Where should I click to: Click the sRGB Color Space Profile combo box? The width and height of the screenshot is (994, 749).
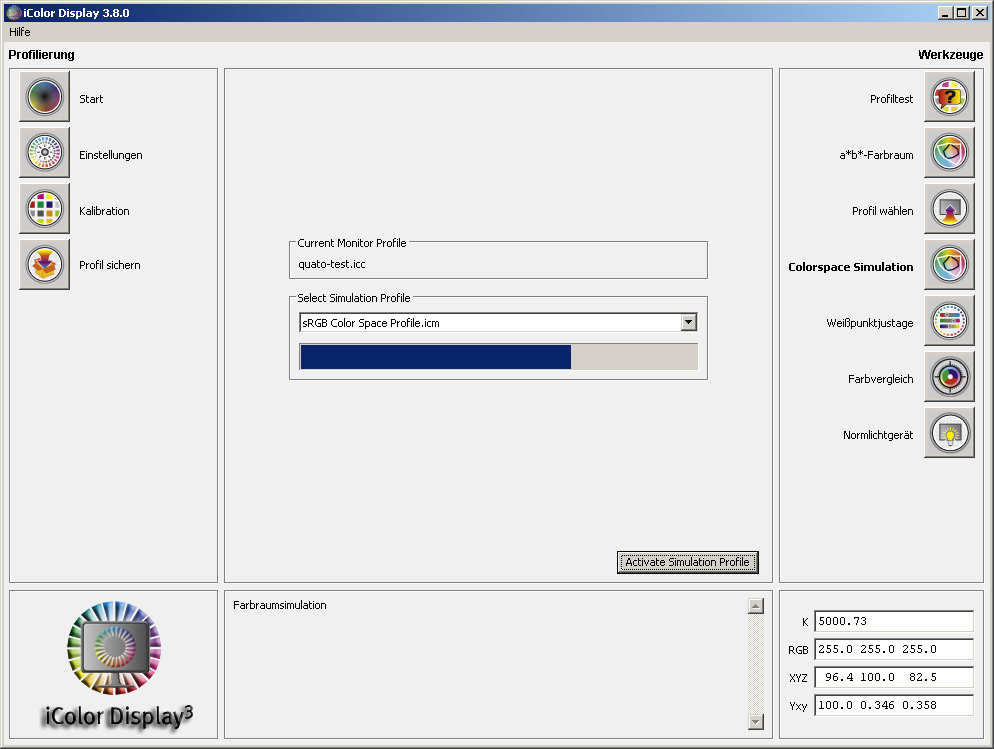click(x=498, y=323)
